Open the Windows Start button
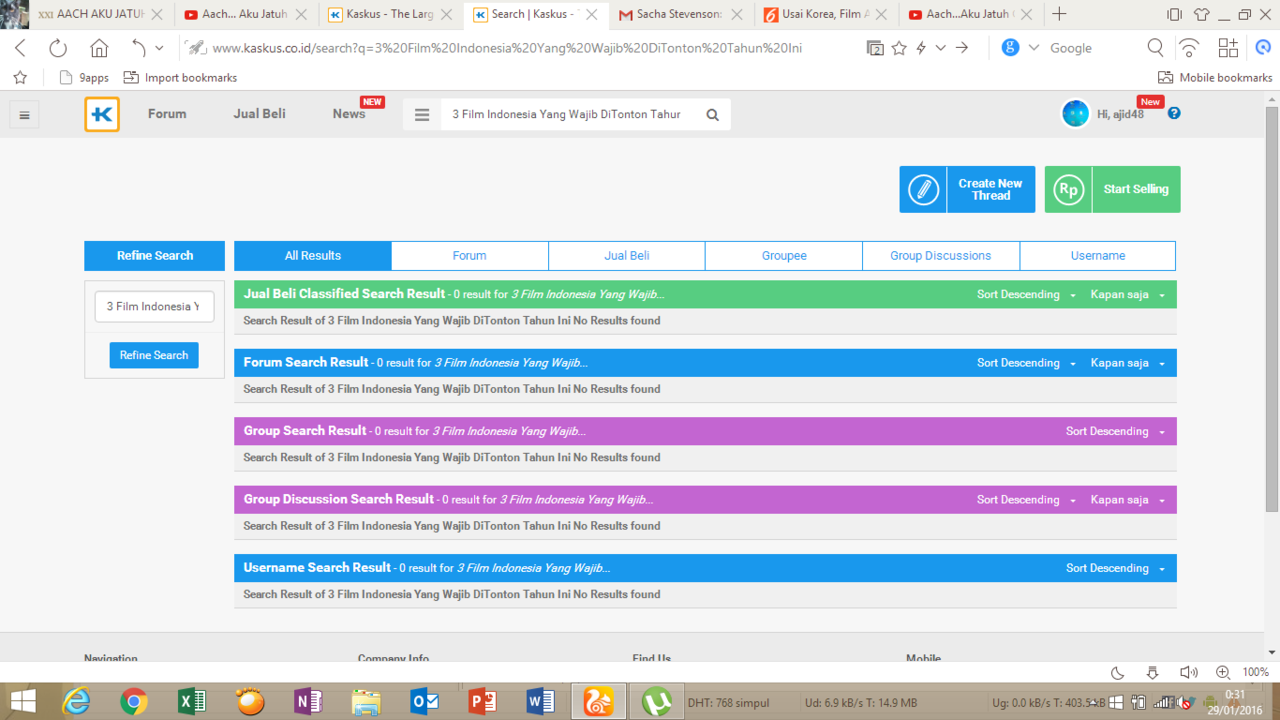1280x720 pixels. 22,702
